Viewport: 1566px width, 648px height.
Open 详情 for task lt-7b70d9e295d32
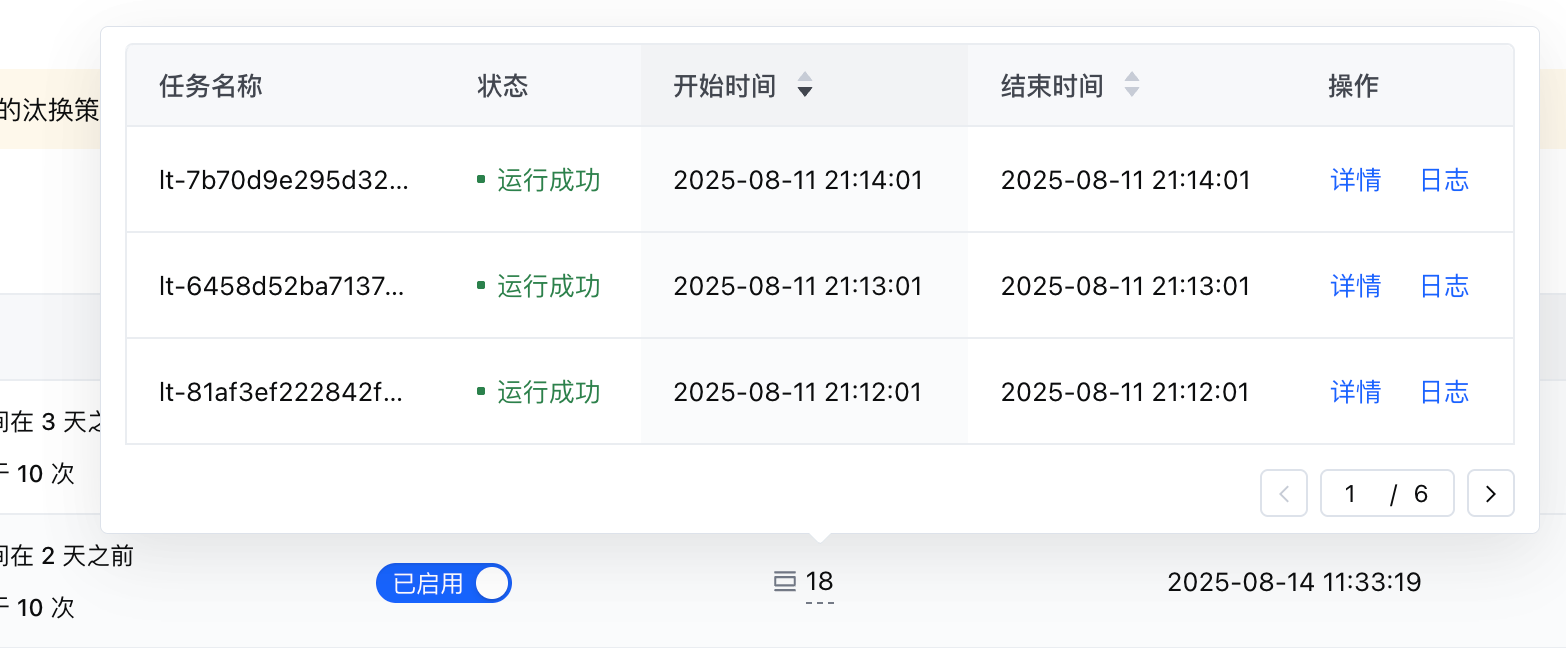1355,180
